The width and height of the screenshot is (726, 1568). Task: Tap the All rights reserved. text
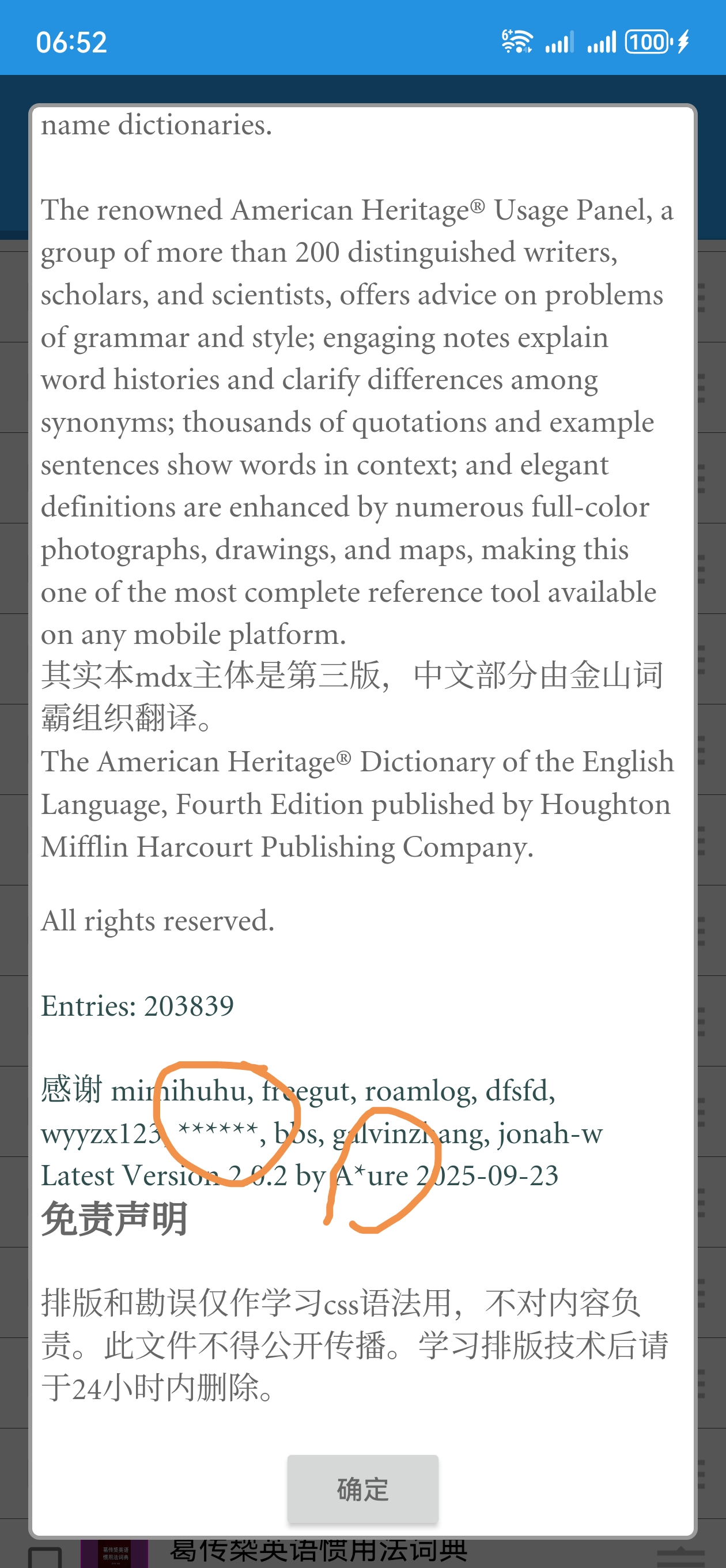[158, 921]
